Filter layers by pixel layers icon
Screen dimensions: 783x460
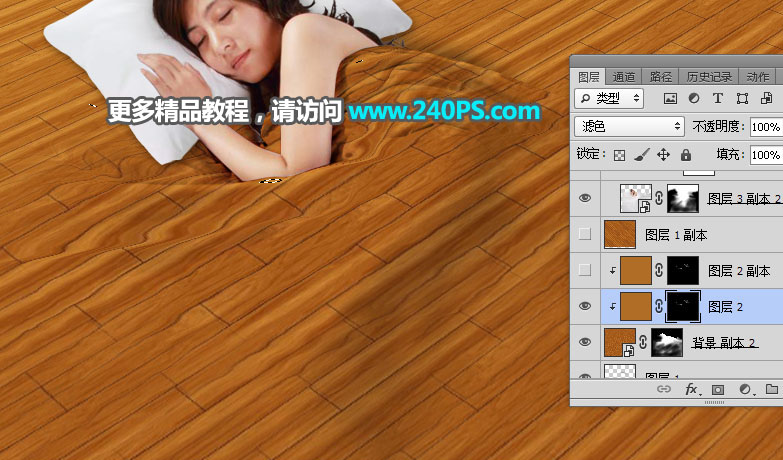pyautogui.click(x=670, y=98)
